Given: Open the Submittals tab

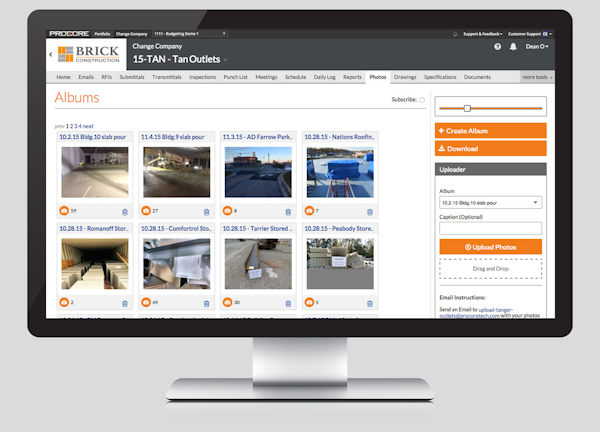Looking at the screenshot, I should click(x=132, y=77).
